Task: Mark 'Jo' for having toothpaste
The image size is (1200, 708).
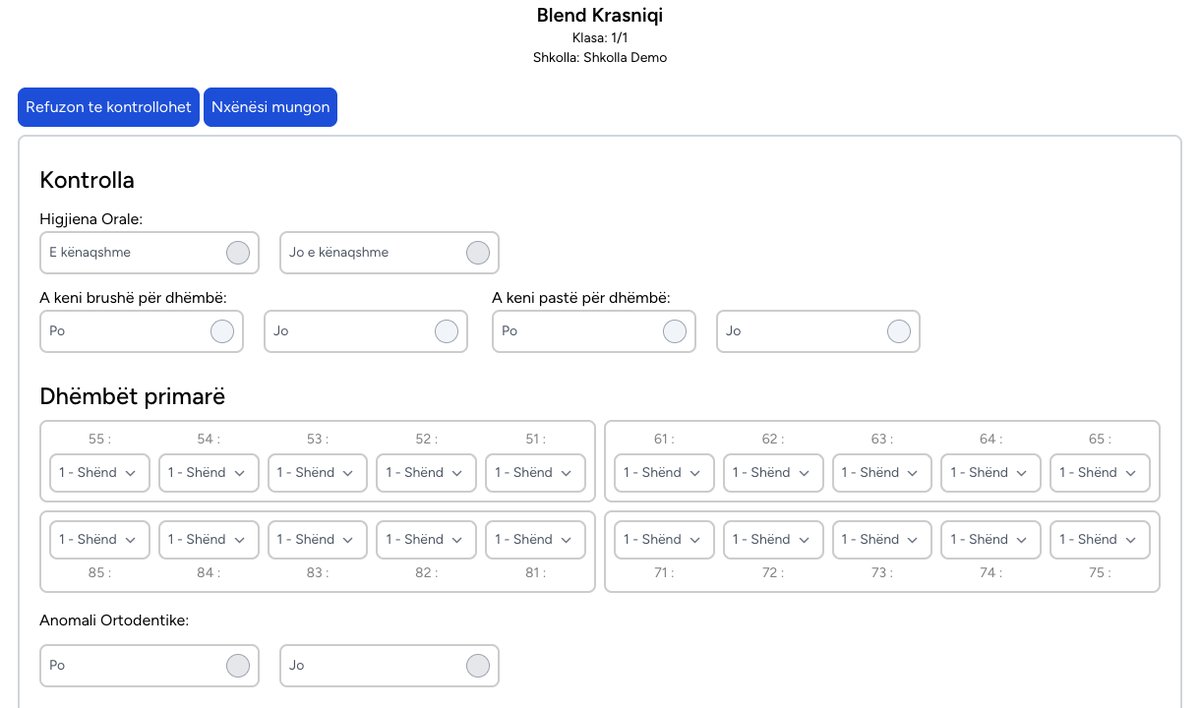Action: point(818,331)
